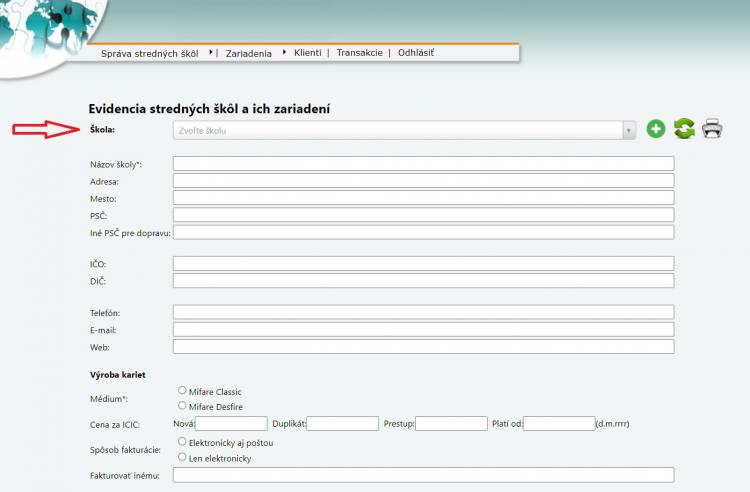750x492 pixels.
Task: Open the Transakcie menu item
Action: pos(359,53)
